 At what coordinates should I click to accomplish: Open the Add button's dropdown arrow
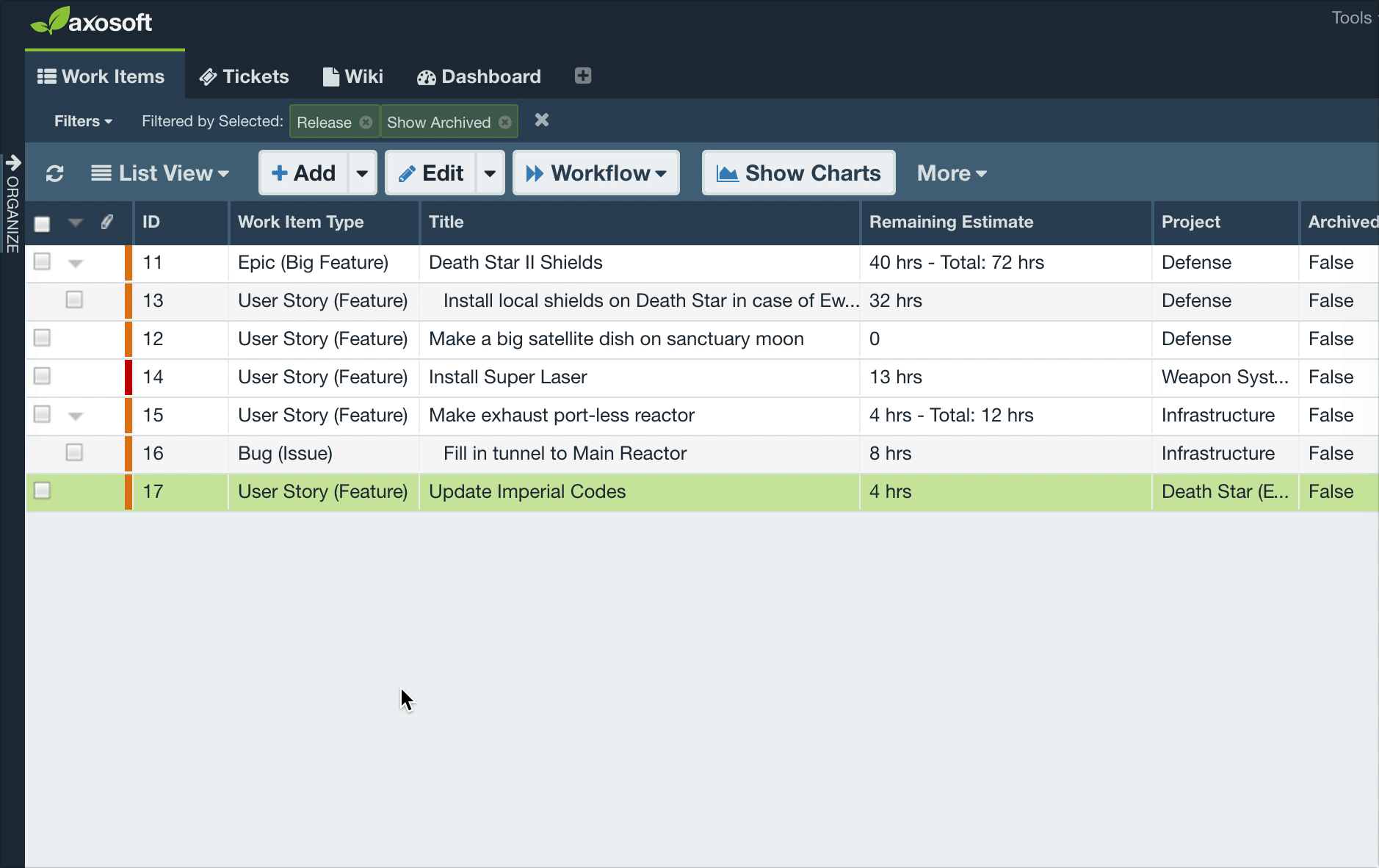coord(362,173)
